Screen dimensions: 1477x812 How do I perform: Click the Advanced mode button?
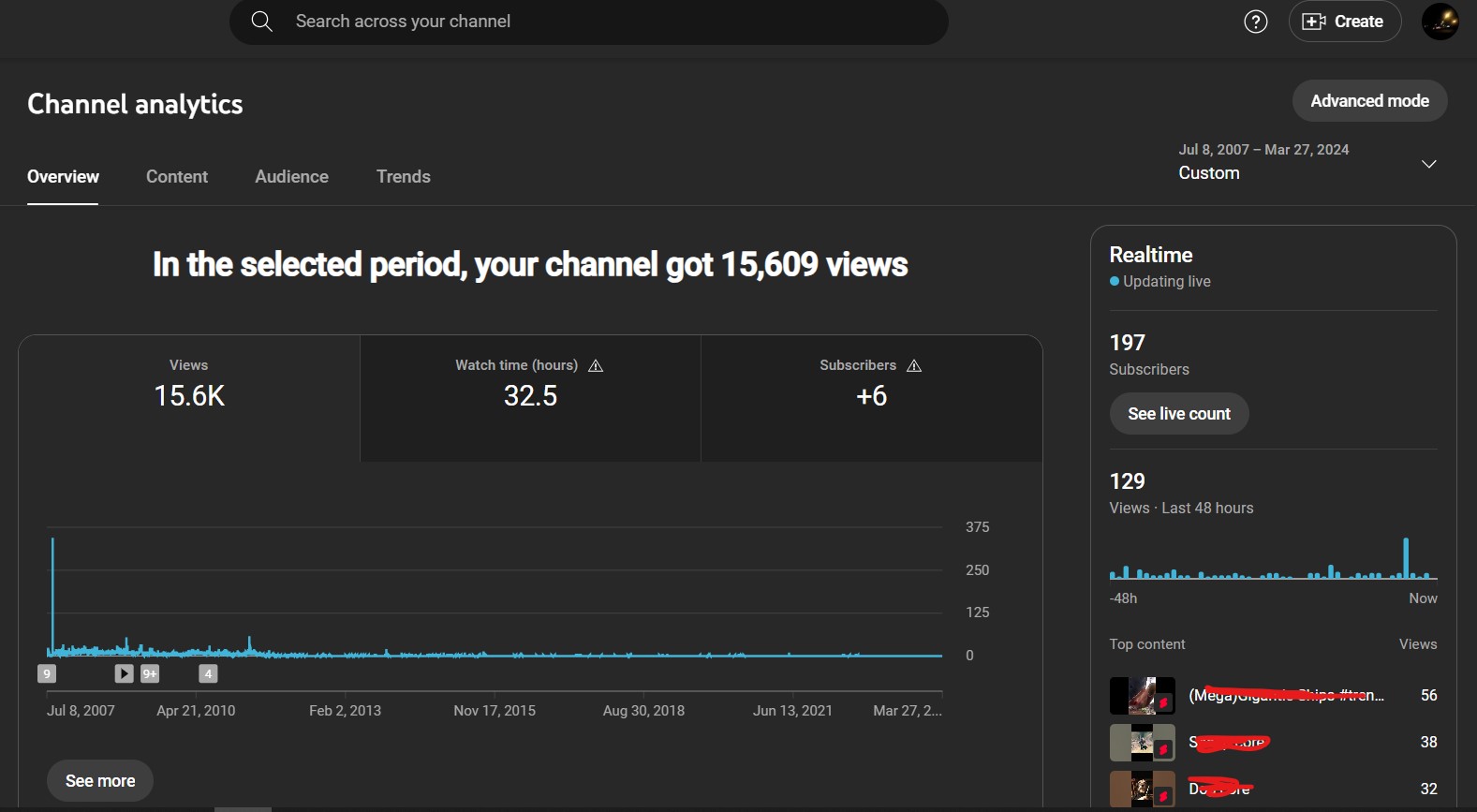[x=1368, y=101]
